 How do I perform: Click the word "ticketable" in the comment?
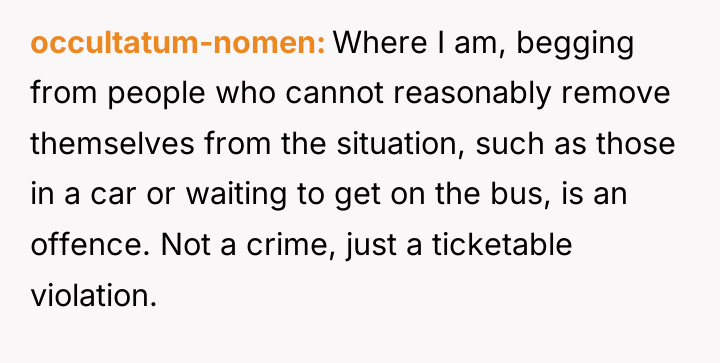502,245
